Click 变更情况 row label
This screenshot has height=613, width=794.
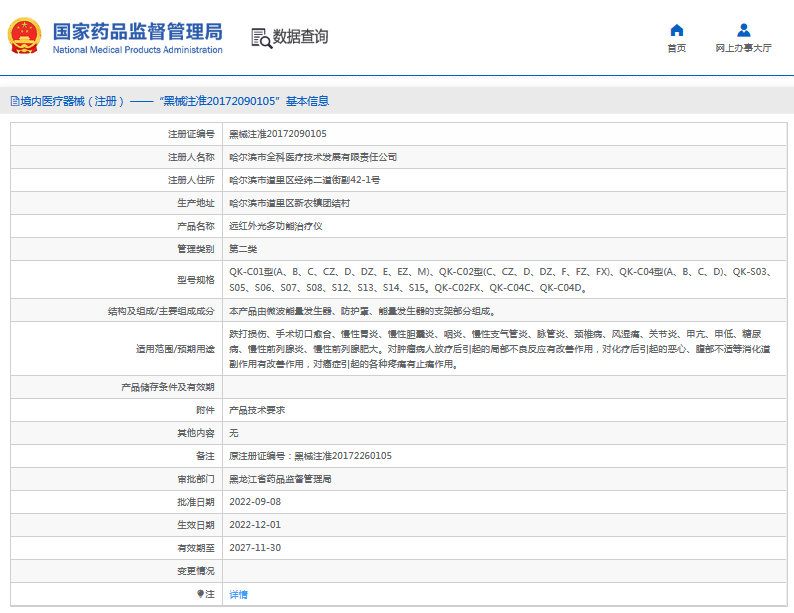[x=196, y=571]
